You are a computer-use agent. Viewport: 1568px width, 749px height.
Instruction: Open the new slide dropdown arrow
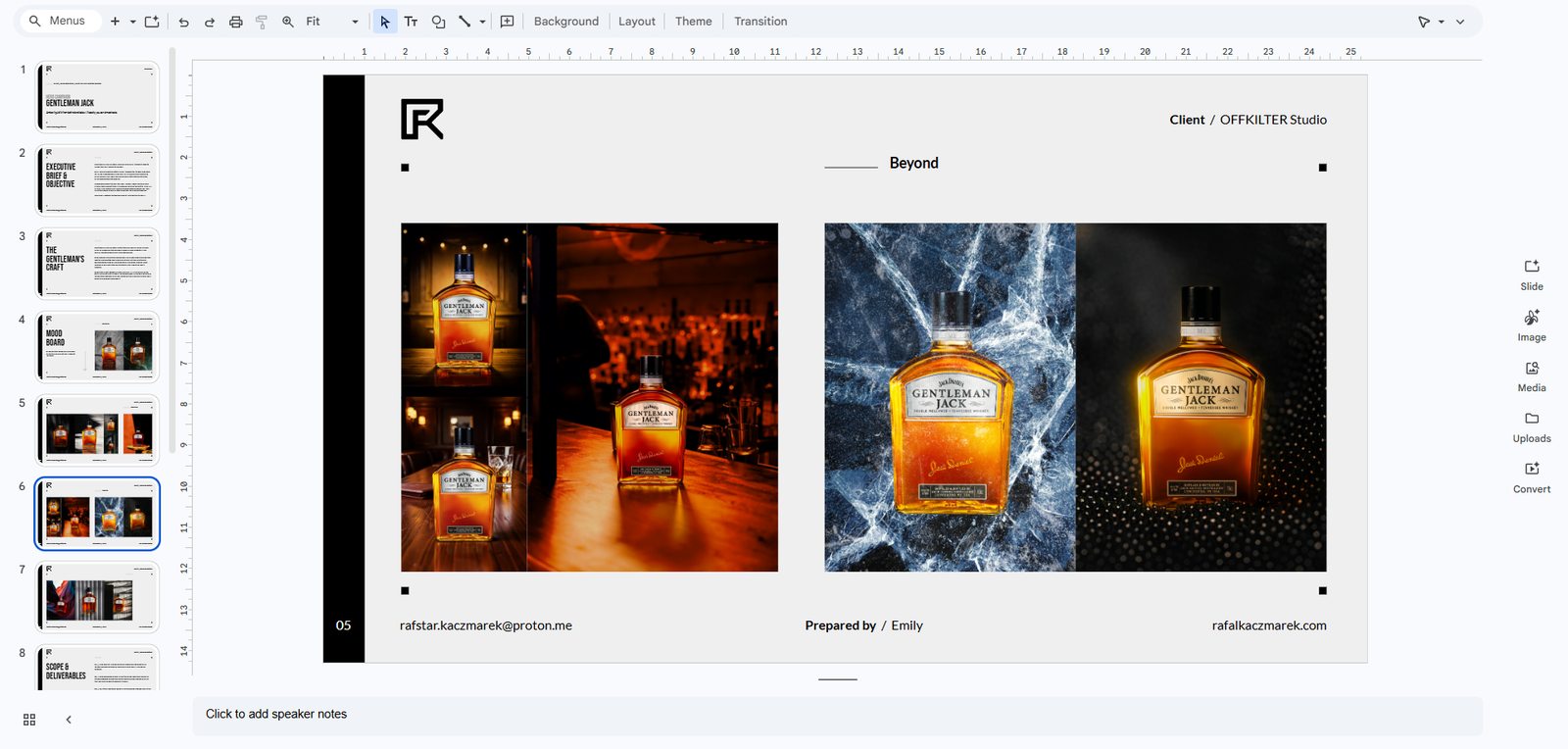tap(132, 22)
